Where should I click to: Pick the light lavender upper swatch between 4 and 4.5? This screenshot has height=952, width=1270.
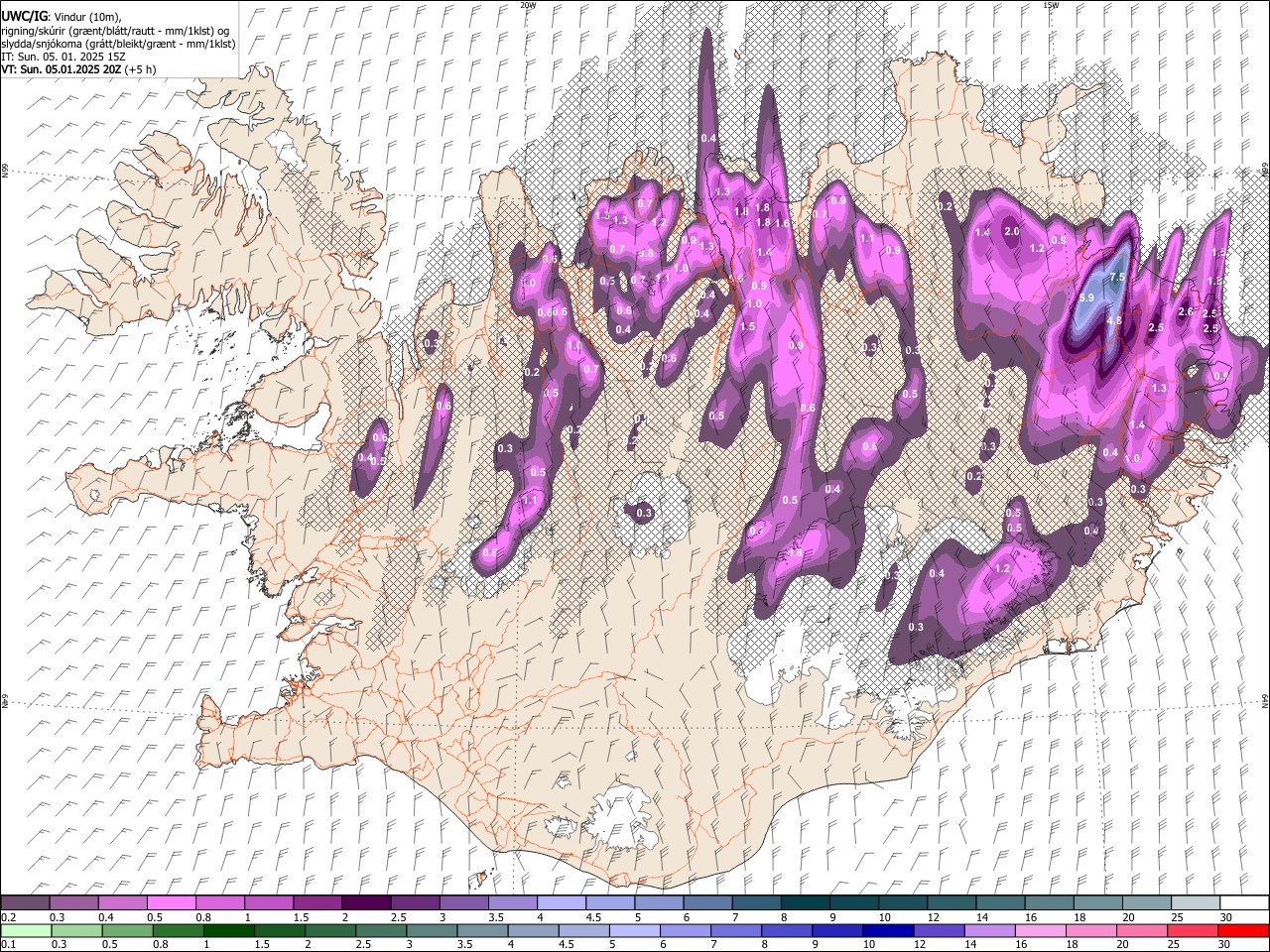561,902
